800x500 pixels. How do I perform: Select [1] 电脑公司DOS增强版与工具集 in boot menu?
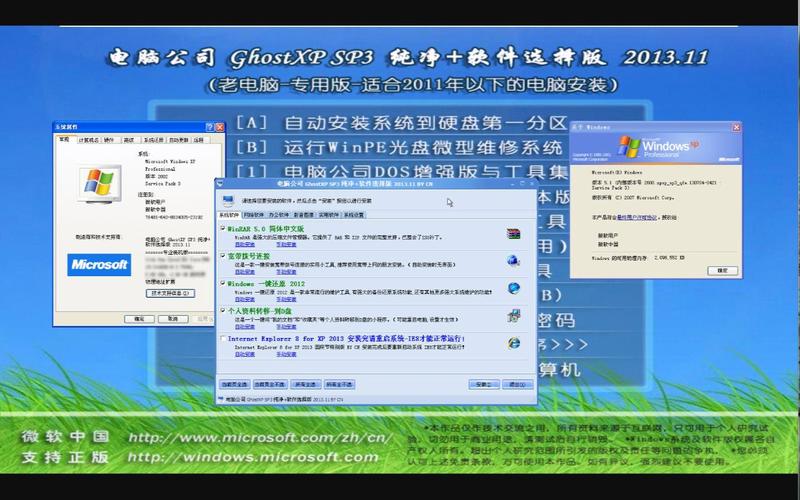(x=402, y=171)
